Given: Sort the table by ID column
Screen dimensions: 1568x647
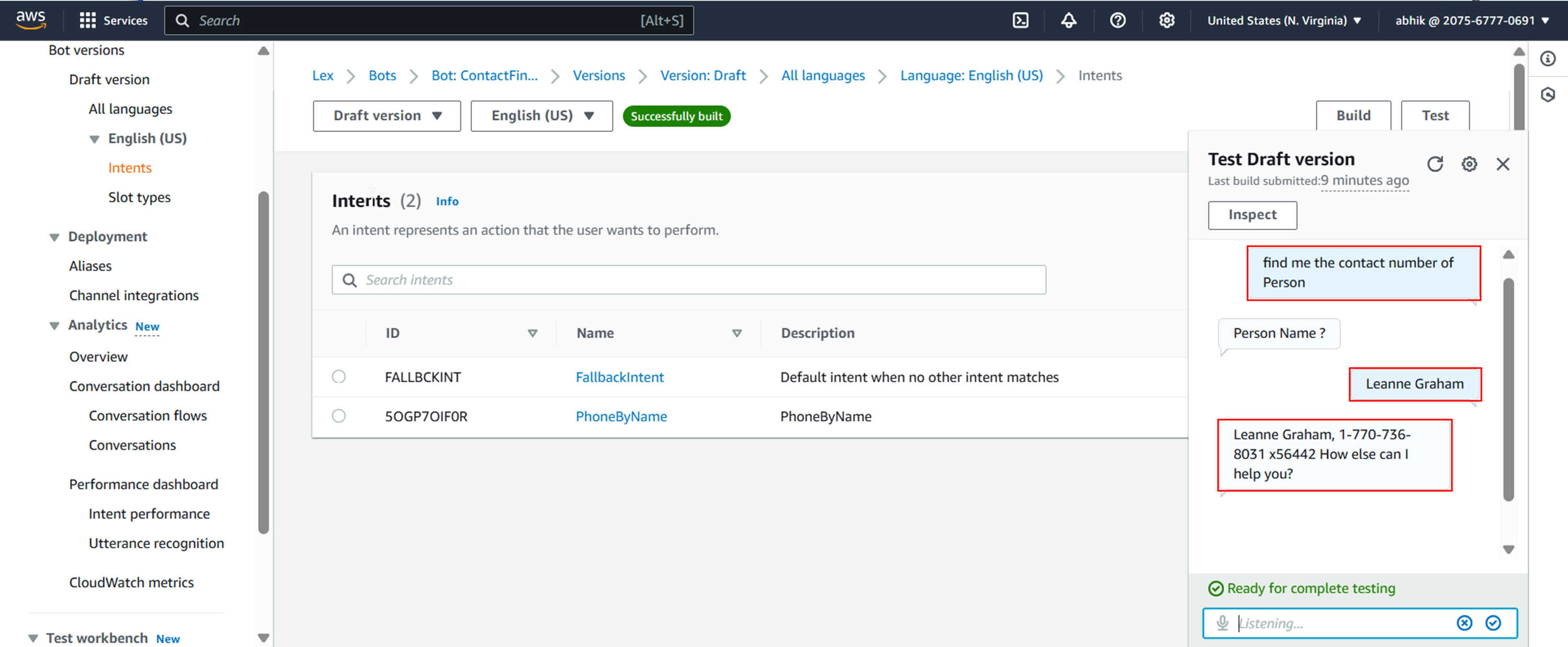Looking at the screenshot, I should click(532, 333).
